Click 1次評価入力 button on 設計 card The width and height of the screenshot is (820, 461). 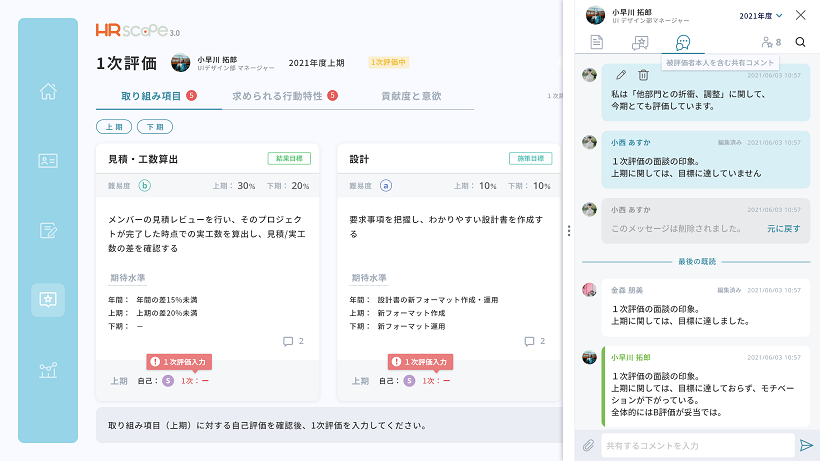click(420, 362)
